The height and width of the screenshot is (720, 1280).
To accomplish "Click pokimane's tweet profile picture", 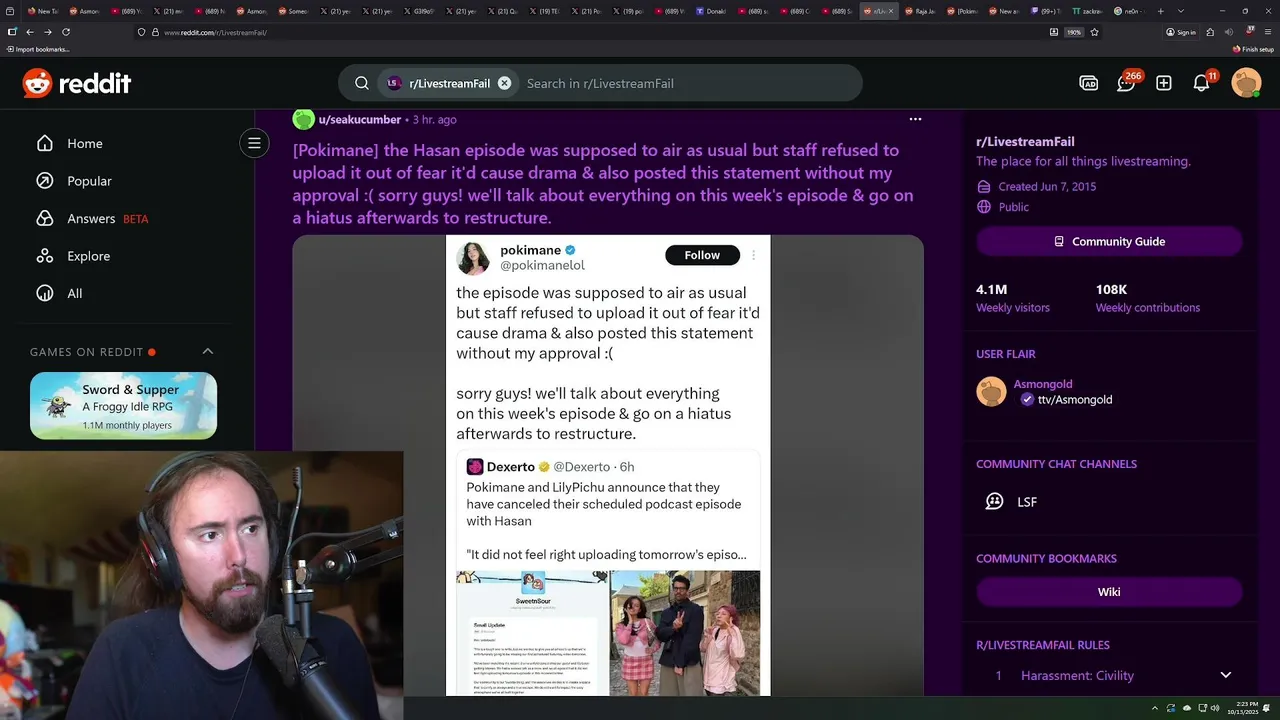I will (473, 258).
